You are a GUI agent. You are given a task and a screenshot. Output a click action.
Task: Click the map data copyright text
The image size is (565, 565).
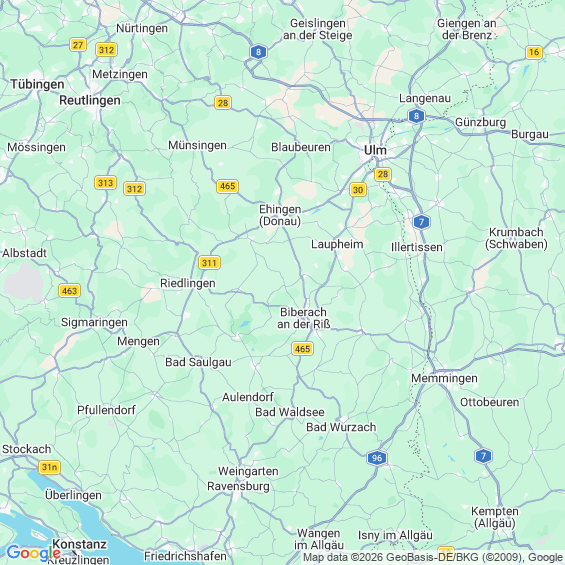coord(433,557)
